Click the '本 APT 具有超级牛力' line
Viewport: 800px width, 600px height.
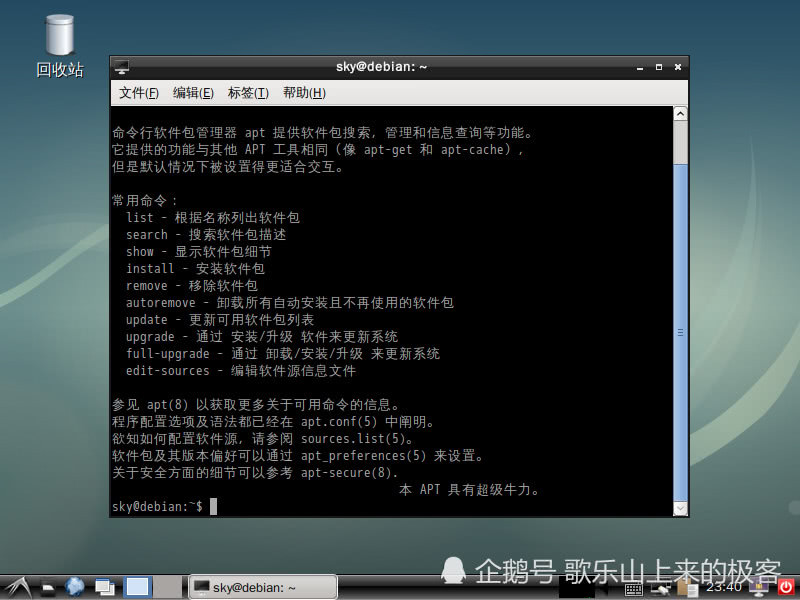pos(469,490)
